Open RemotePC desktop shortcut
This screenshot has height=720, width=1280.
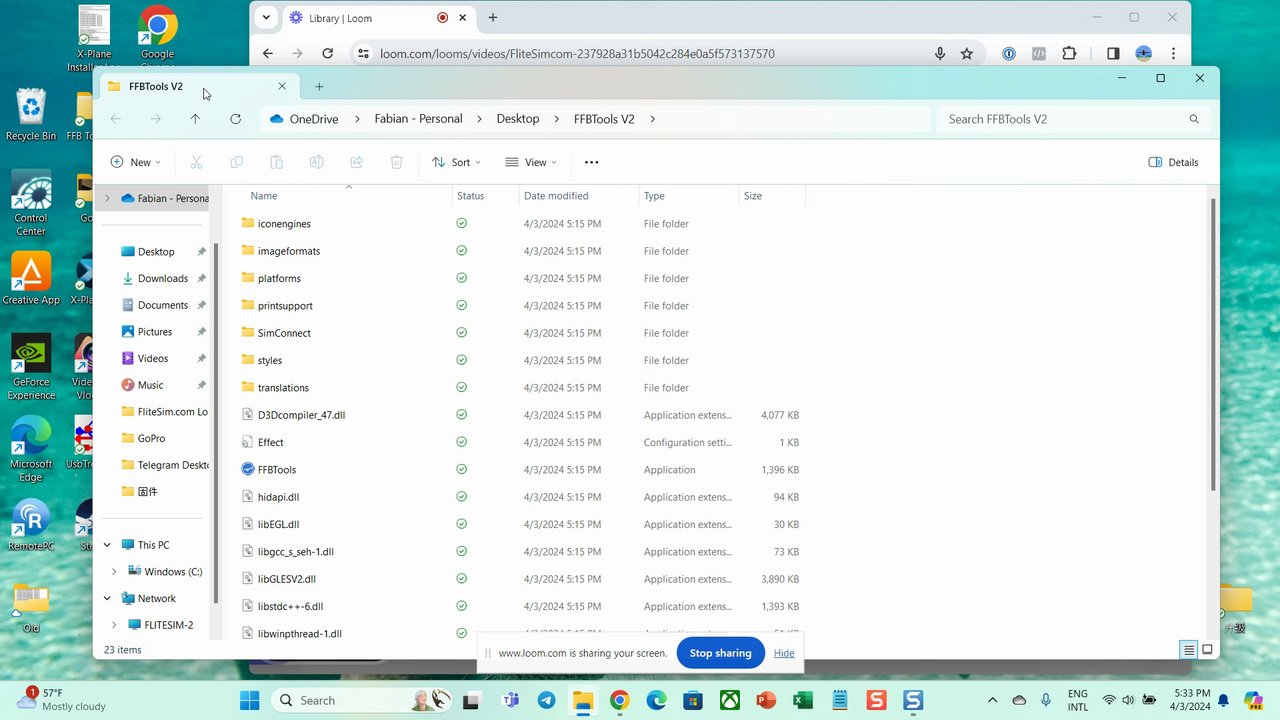point(31,525)
